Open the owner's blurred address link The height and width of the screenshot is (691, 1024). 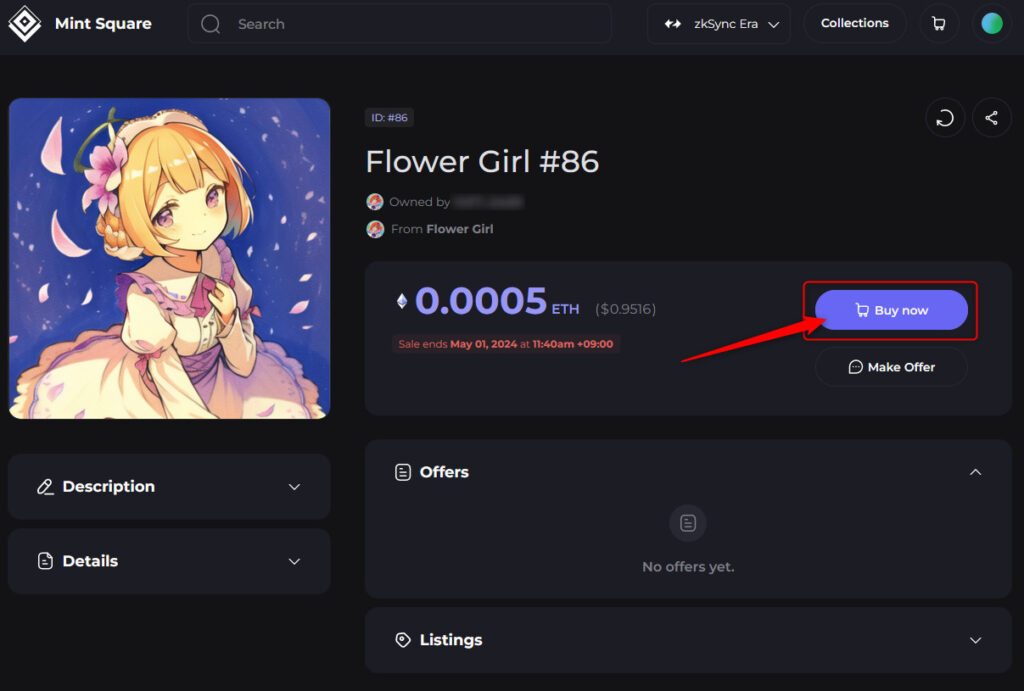(488, 202)
